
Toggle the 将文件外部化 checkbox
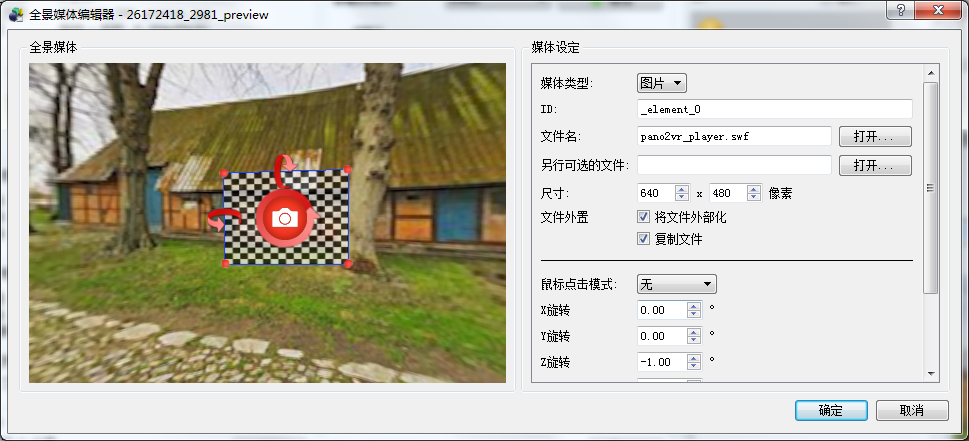coord(644,217)
